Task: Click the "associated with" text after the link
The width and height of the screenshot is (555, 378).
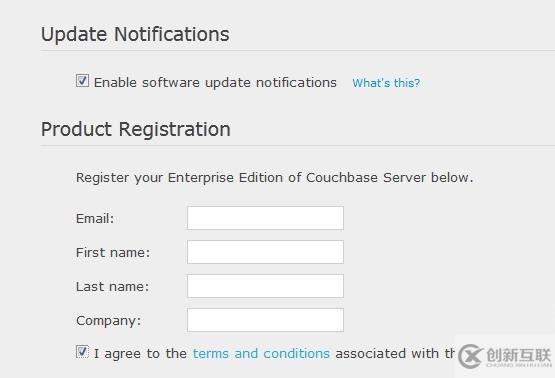Action: [387, 353]
